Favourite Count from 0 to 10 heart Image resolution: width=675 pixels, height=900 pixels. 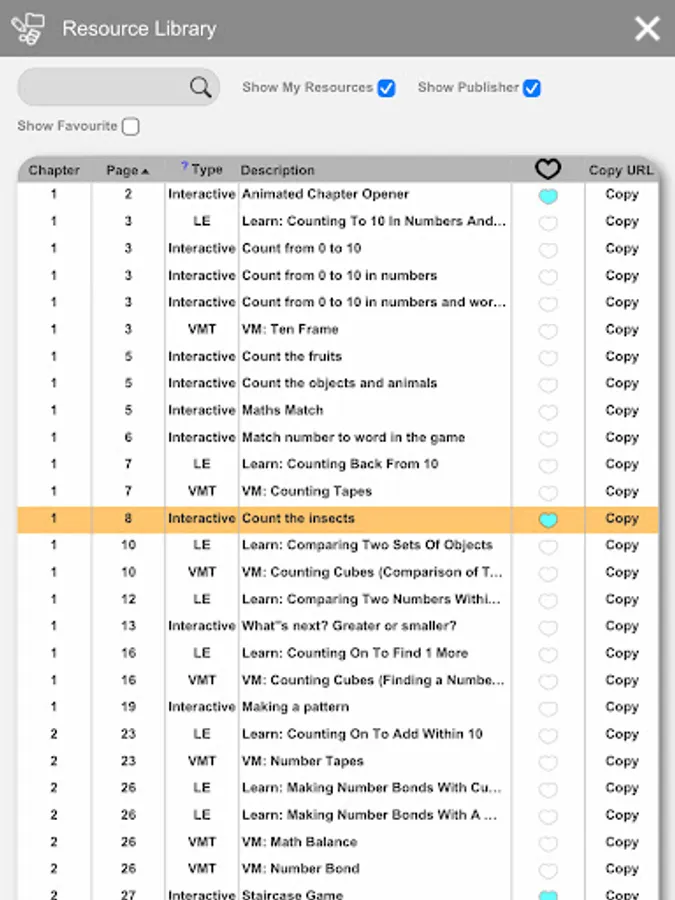pos(548,250)
